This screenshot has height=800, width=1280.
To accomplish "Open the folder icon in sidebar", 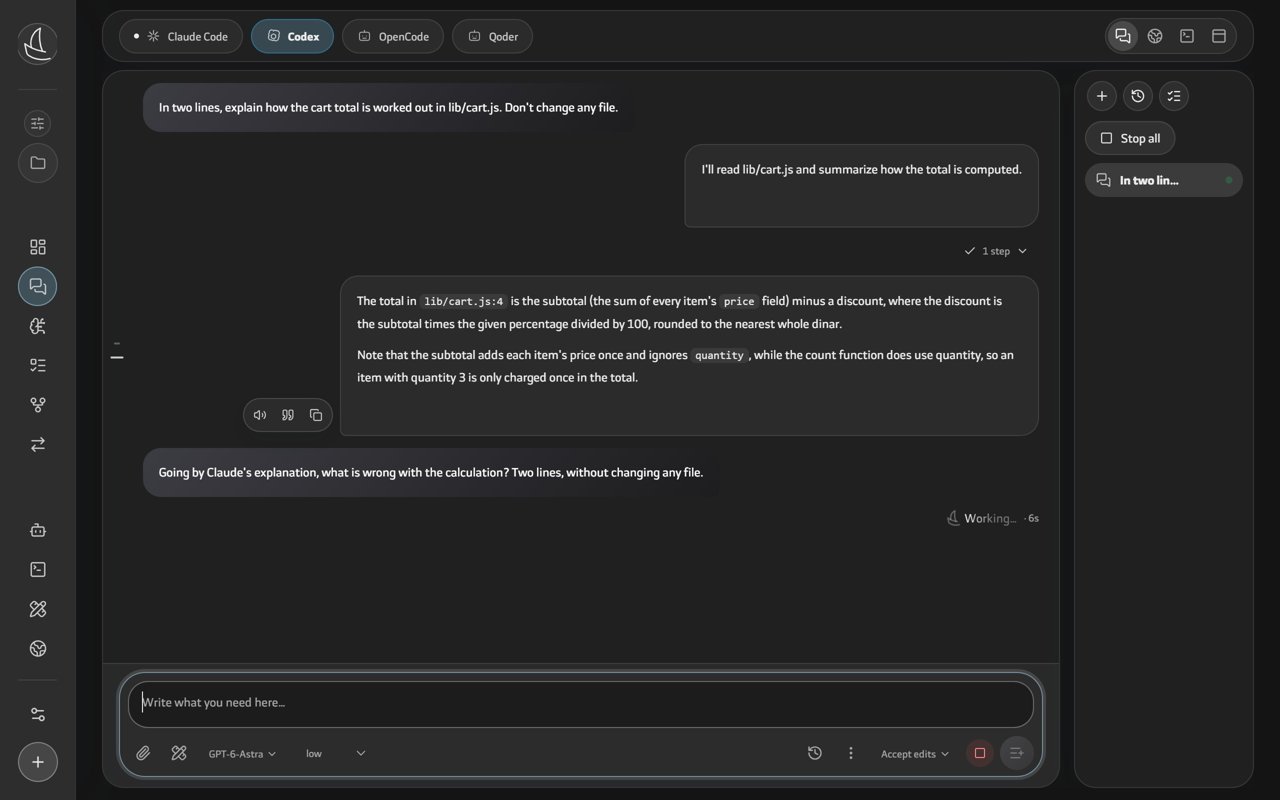I will coord(38,163).
